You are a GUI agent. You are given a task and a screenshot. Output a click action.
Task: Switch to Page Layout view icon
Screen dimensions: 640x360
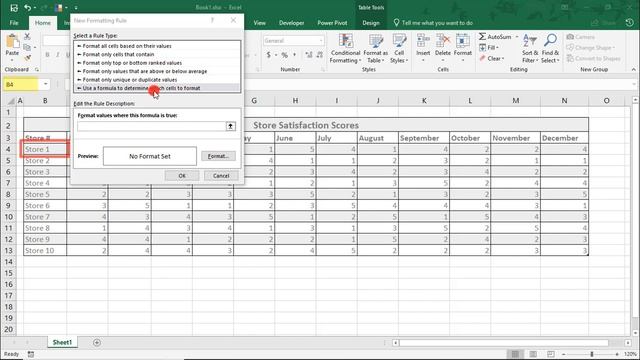click(533, 354)
